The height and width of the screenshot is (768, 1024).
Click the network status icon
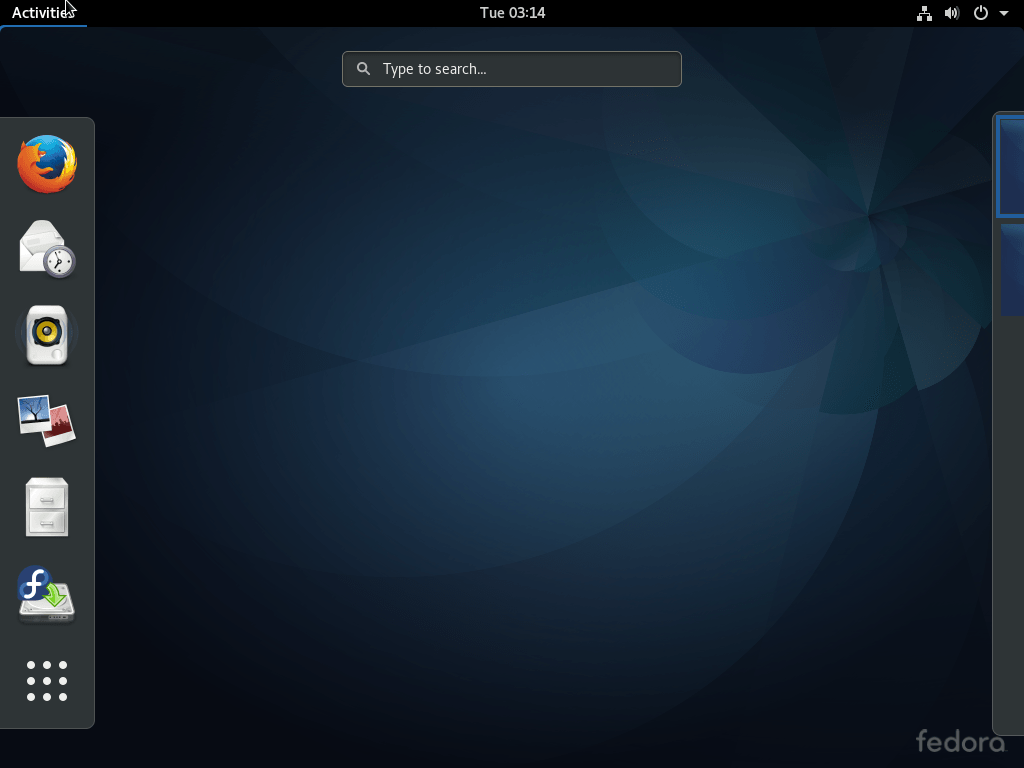(x=924, y=13)
